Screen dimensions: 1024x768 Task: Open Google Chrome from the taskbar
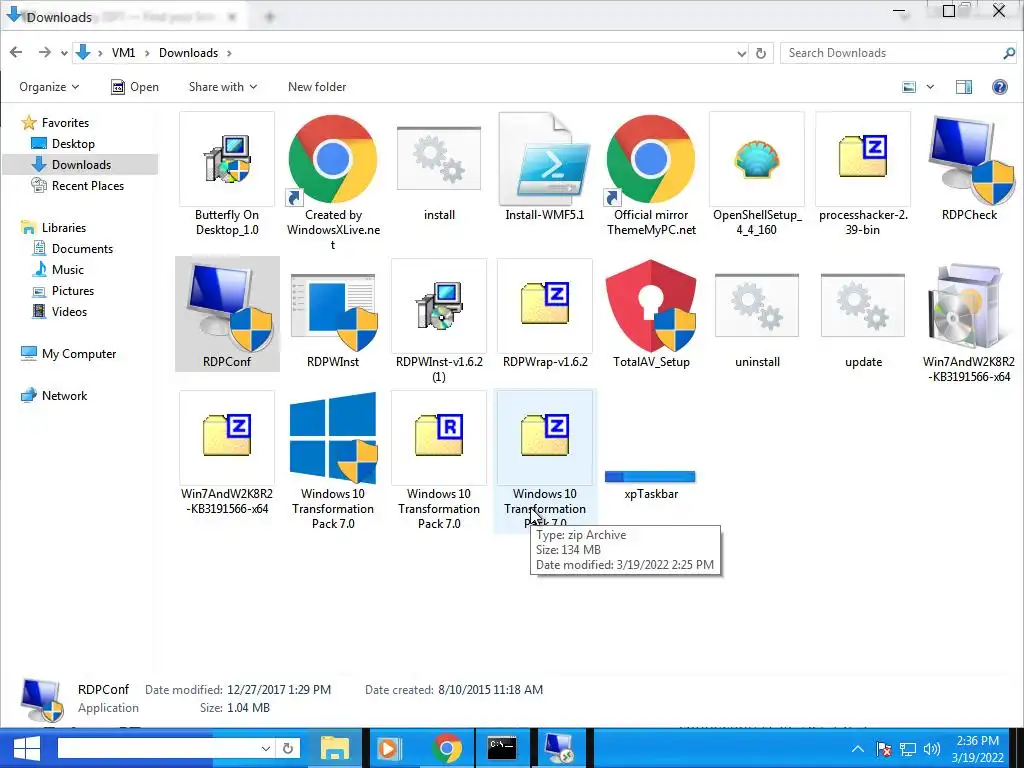(x=447, y=748)
